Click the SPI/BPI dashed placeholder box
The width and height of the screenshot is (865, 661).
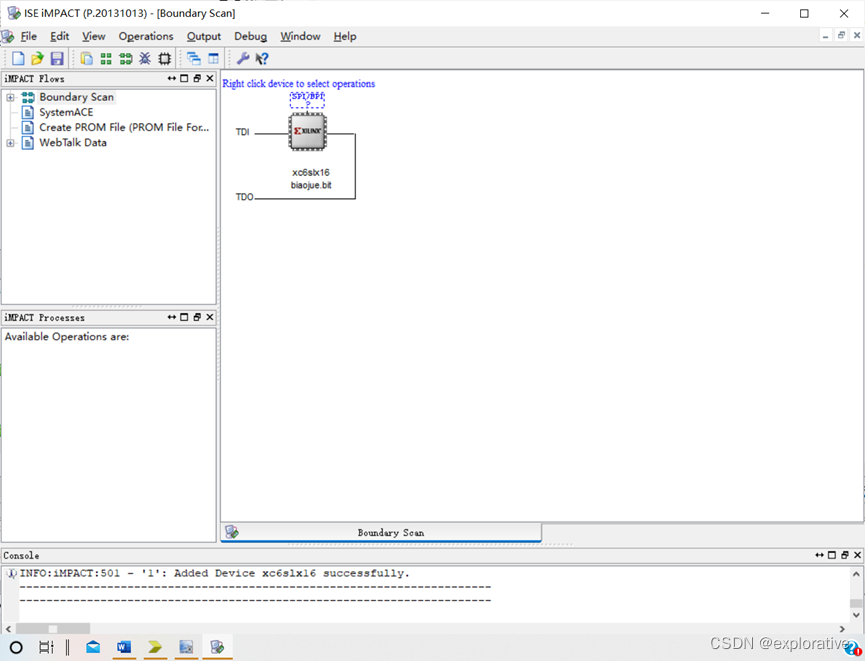307,100
